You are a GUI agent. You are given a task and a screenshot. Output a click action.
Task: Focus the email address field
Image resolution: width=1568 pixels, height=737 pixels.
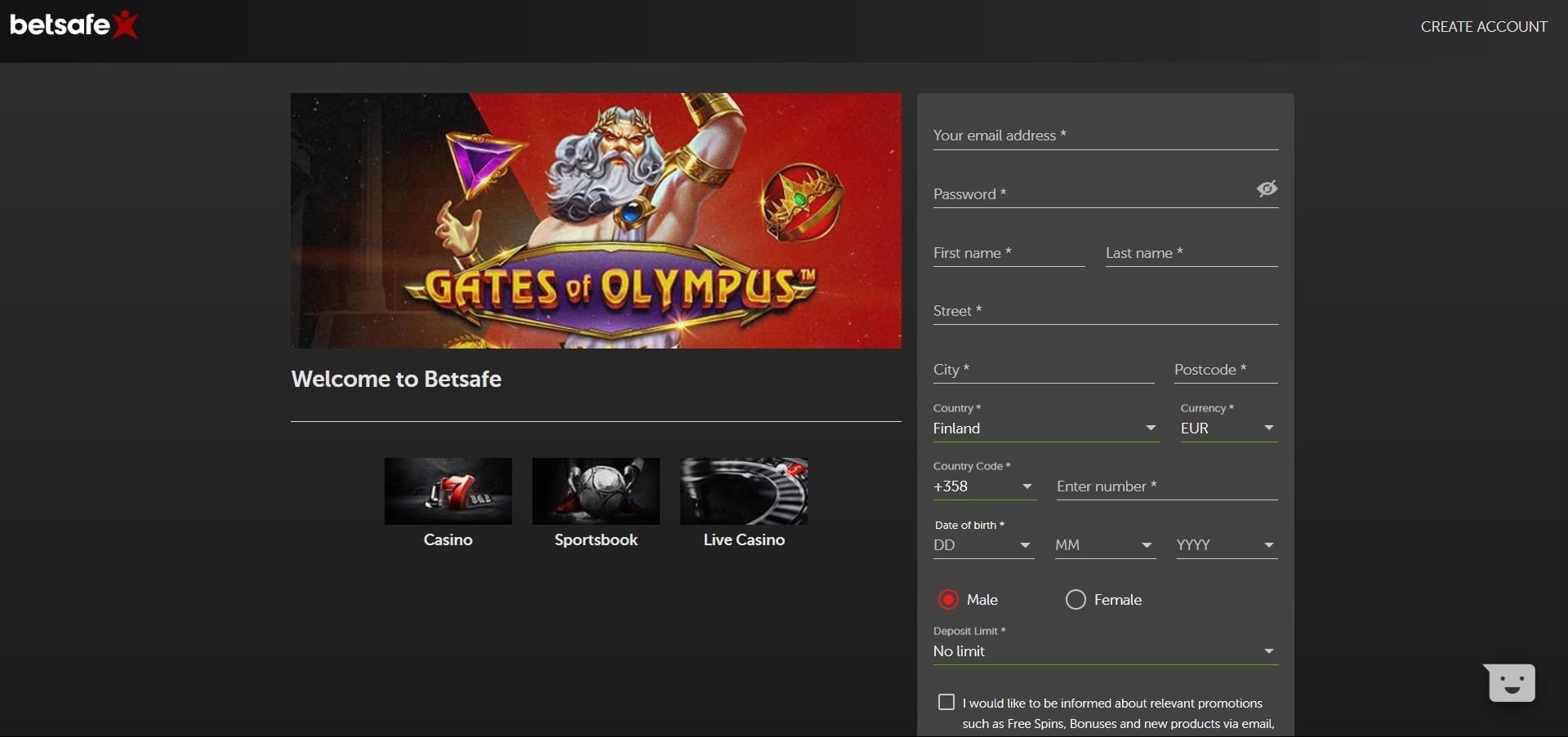[1105, 135]
